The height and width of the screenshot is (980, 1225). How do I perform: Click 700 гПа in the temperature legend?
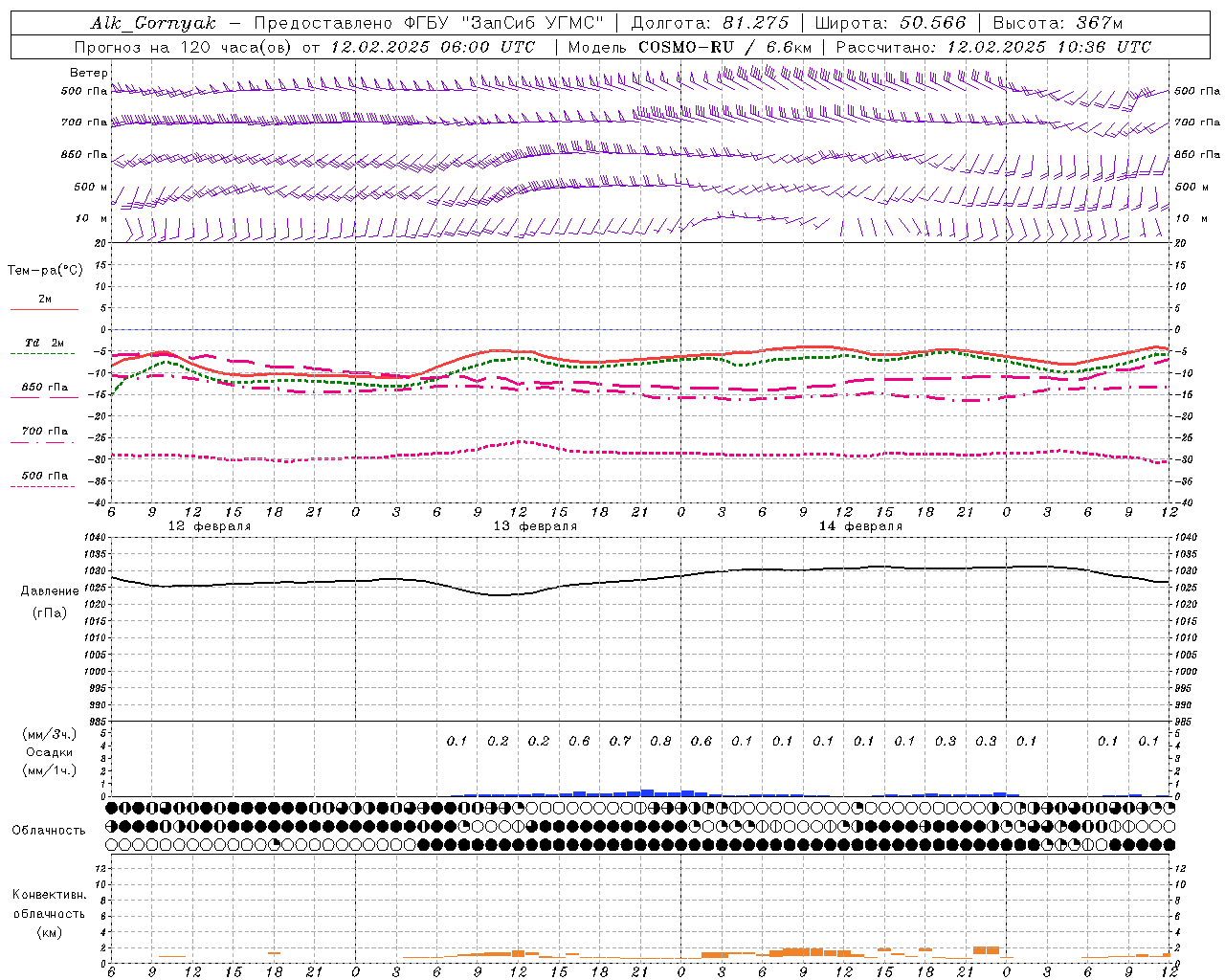point(45,432)
